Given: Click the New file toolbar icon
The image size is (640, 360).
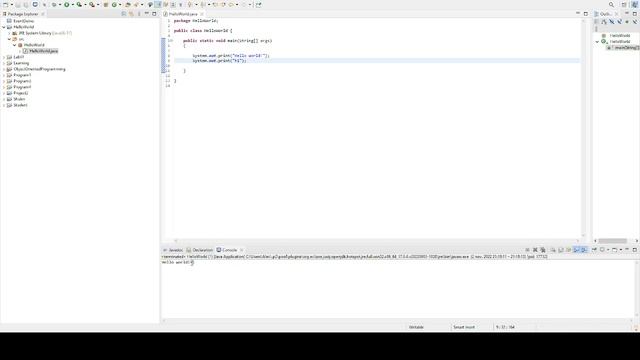Looking at the screenshot, I should pyautogui.click(x=6, y=4).
